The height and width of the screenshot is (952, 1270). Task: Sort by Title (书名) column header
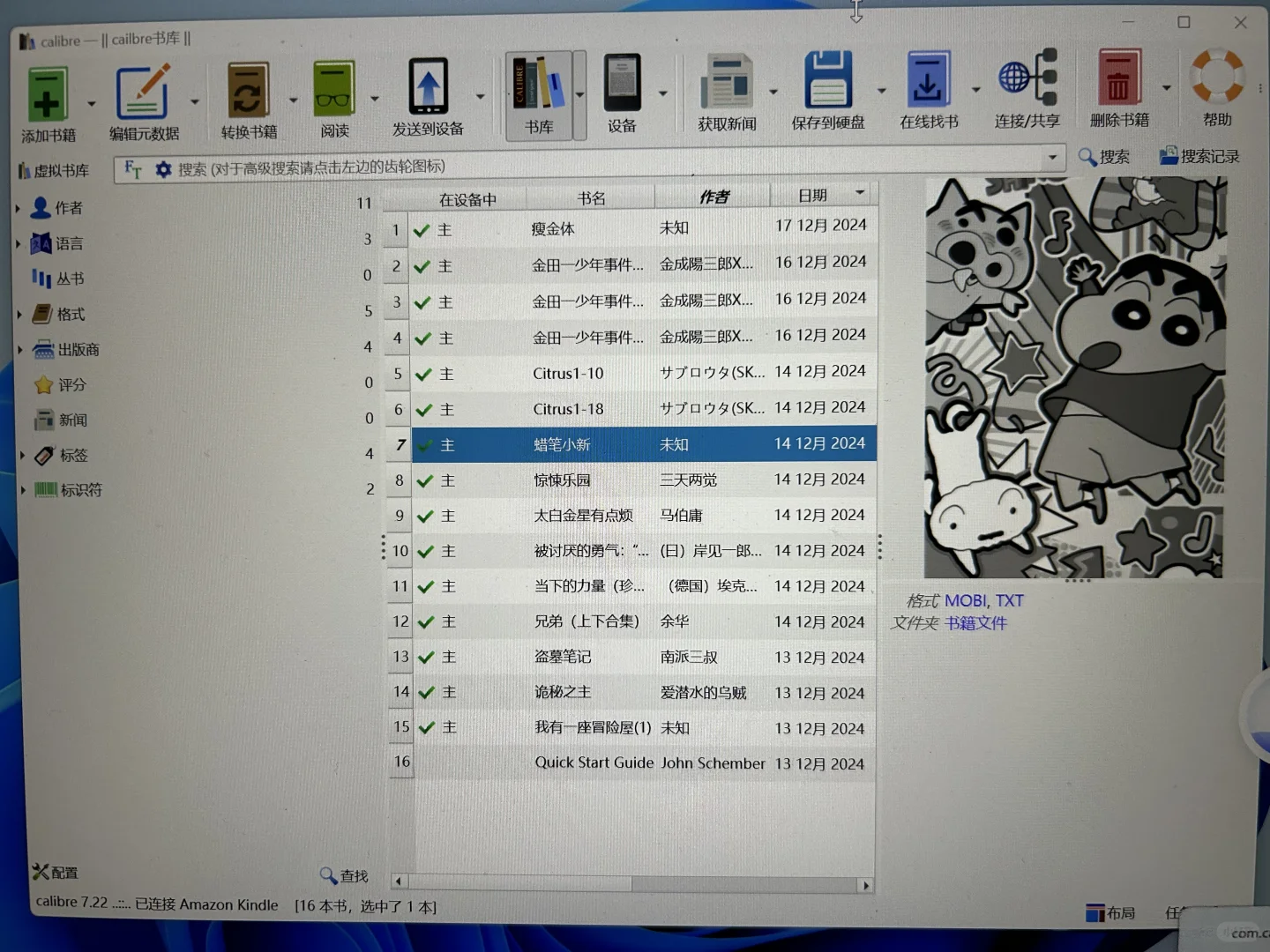coord(591,198)
